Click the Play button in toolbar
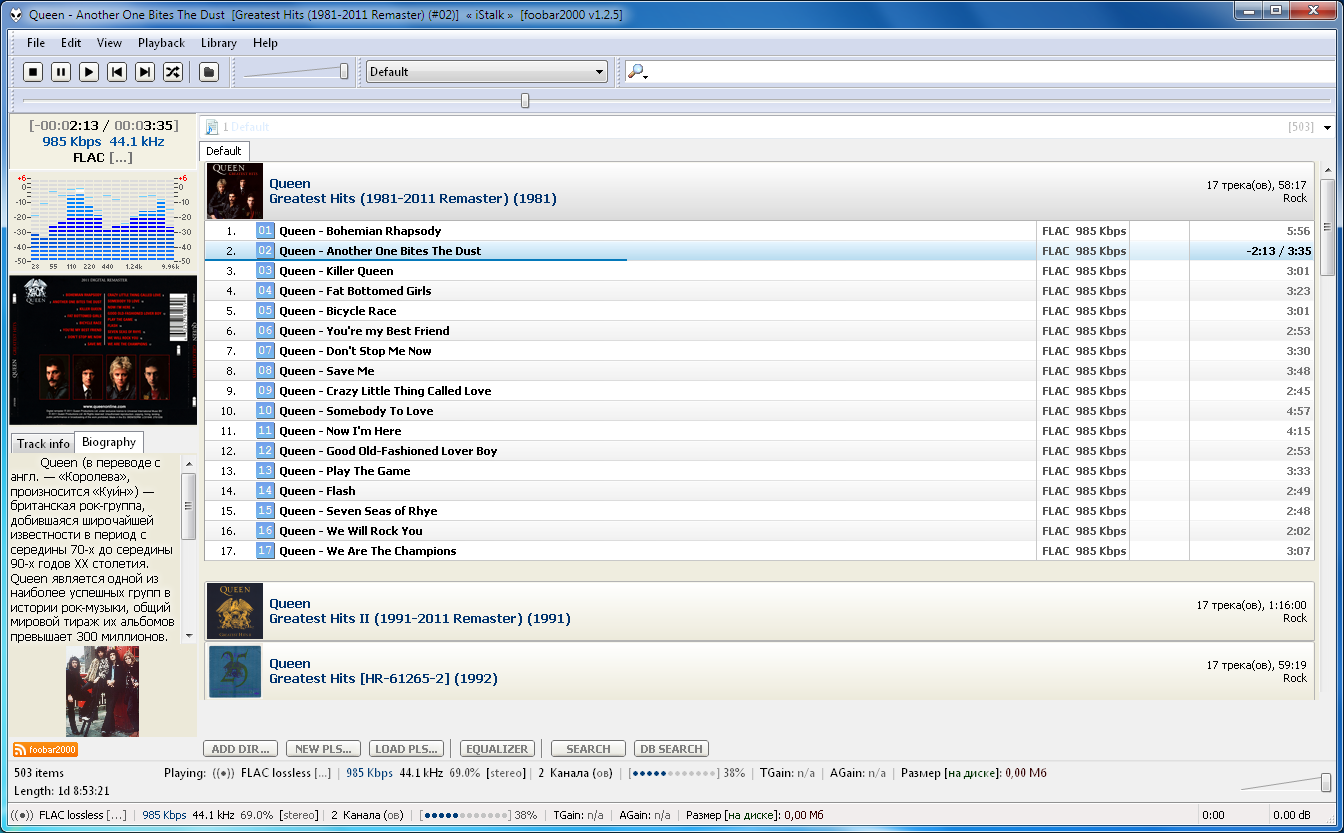This screenshot has height=833, width=1344. coord(89,72)
